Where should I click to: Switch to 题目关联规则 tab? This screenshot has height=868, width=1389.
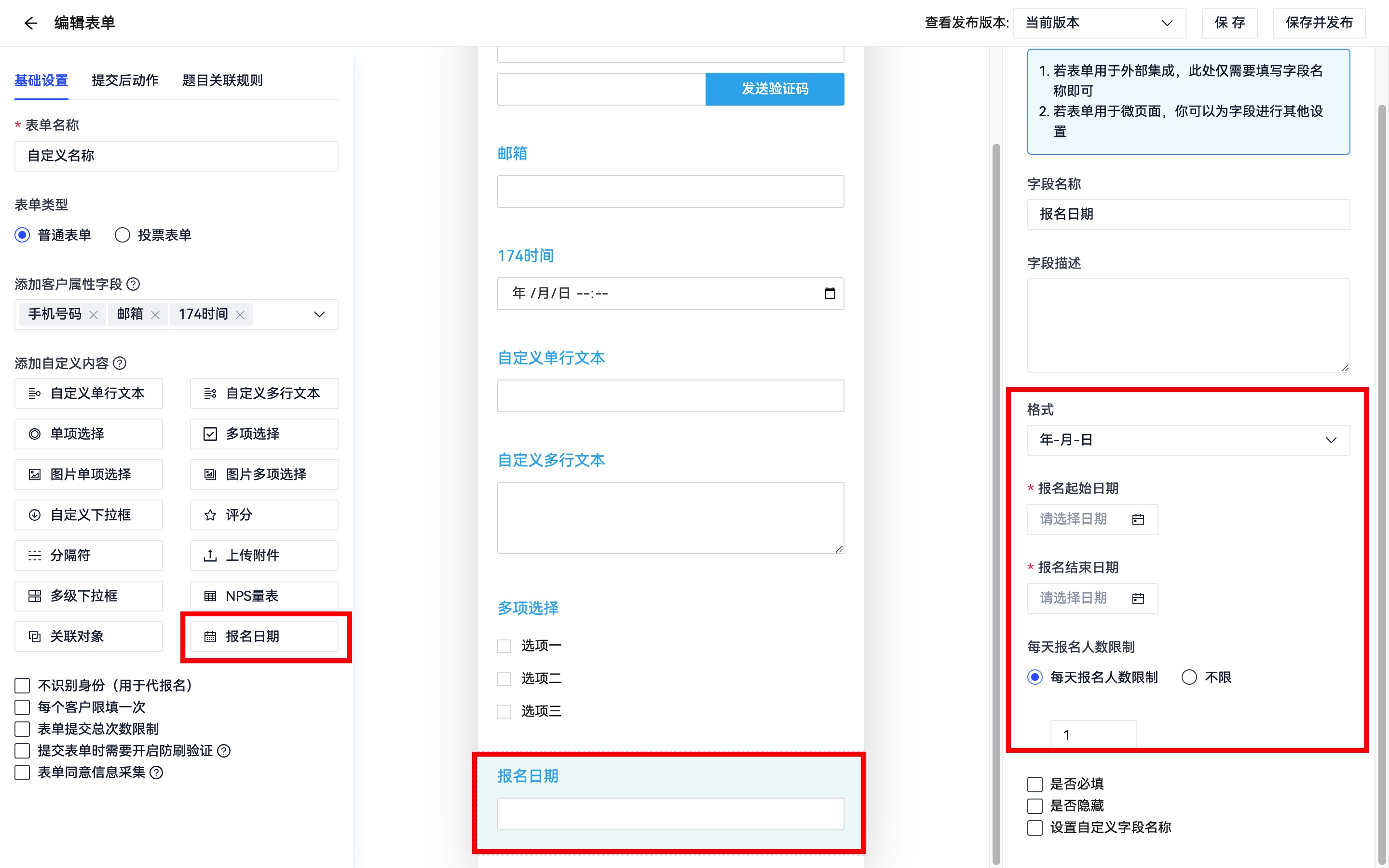(222, 81)
